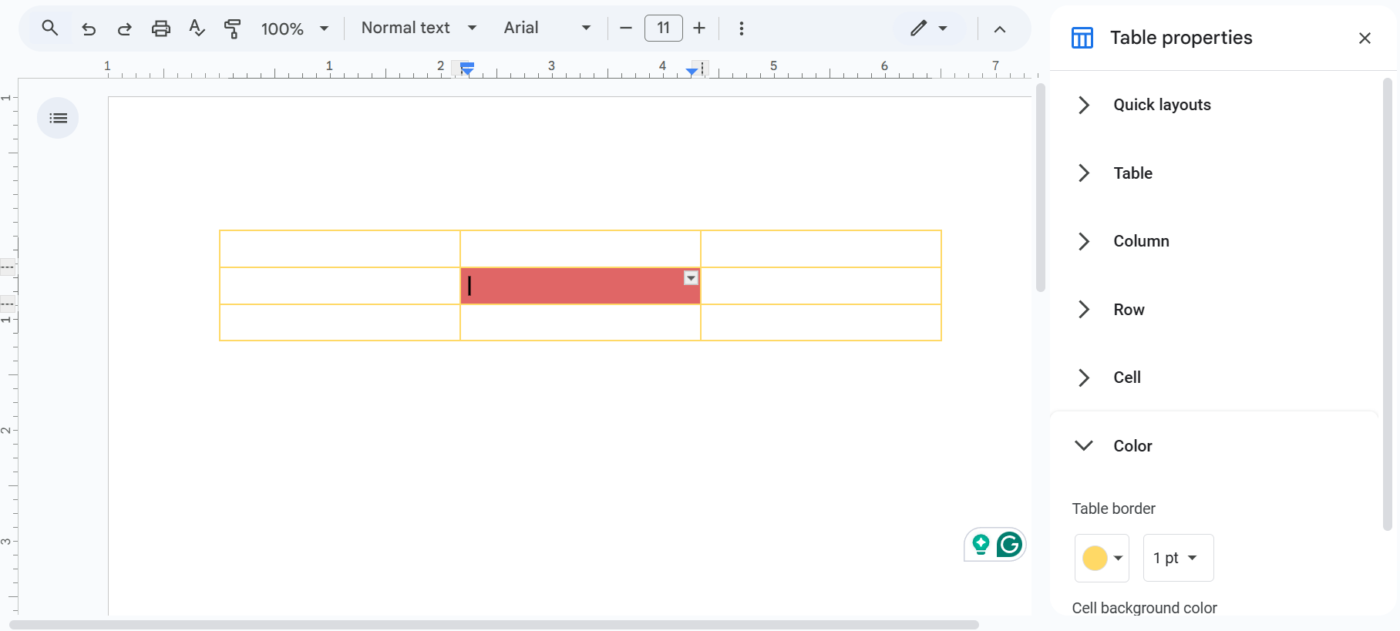Click the search menus magnifier icon

pos(50,28)
